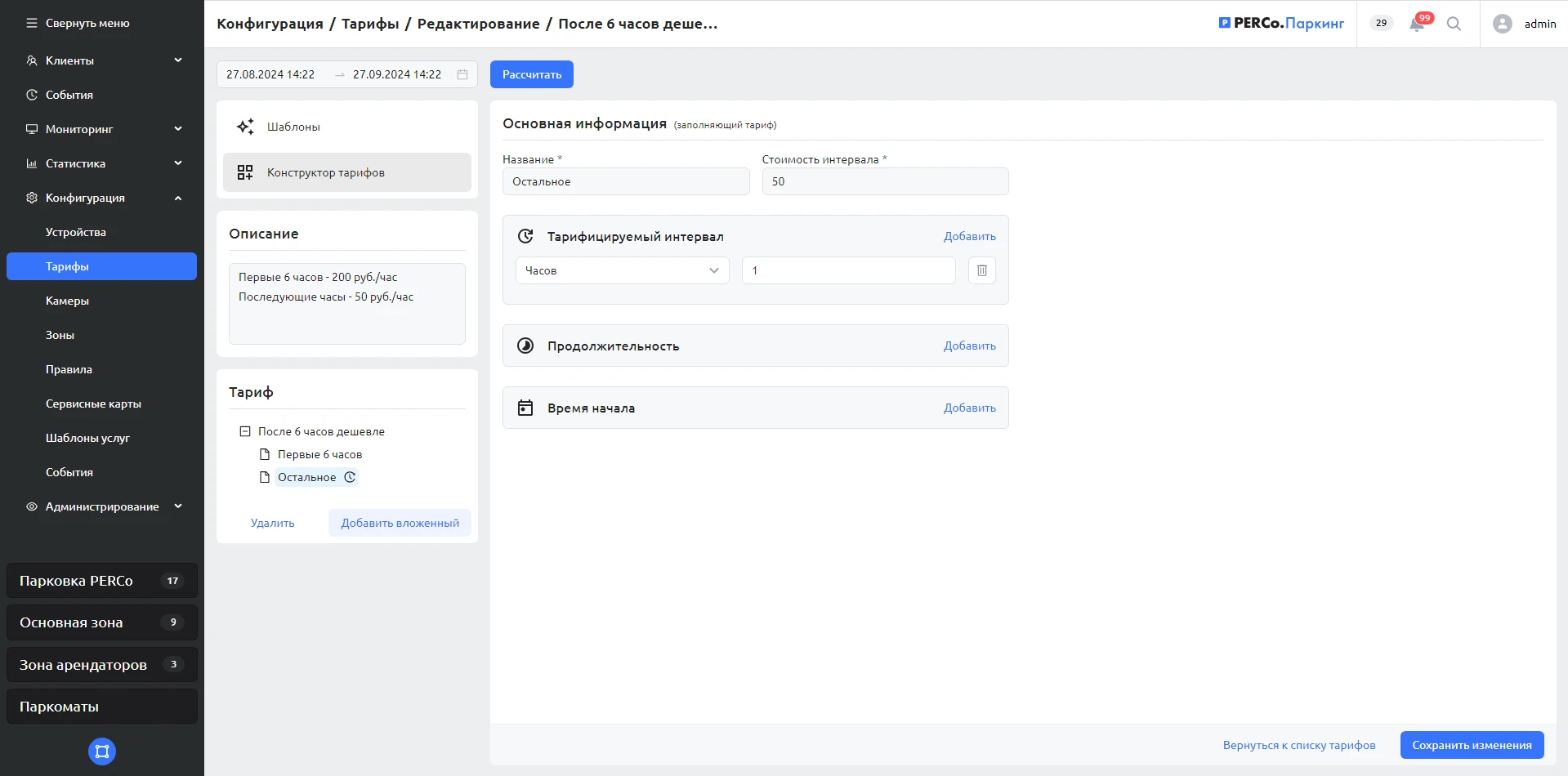
Task: Click Сохранить изменения button
Action: coord(1472,745)
